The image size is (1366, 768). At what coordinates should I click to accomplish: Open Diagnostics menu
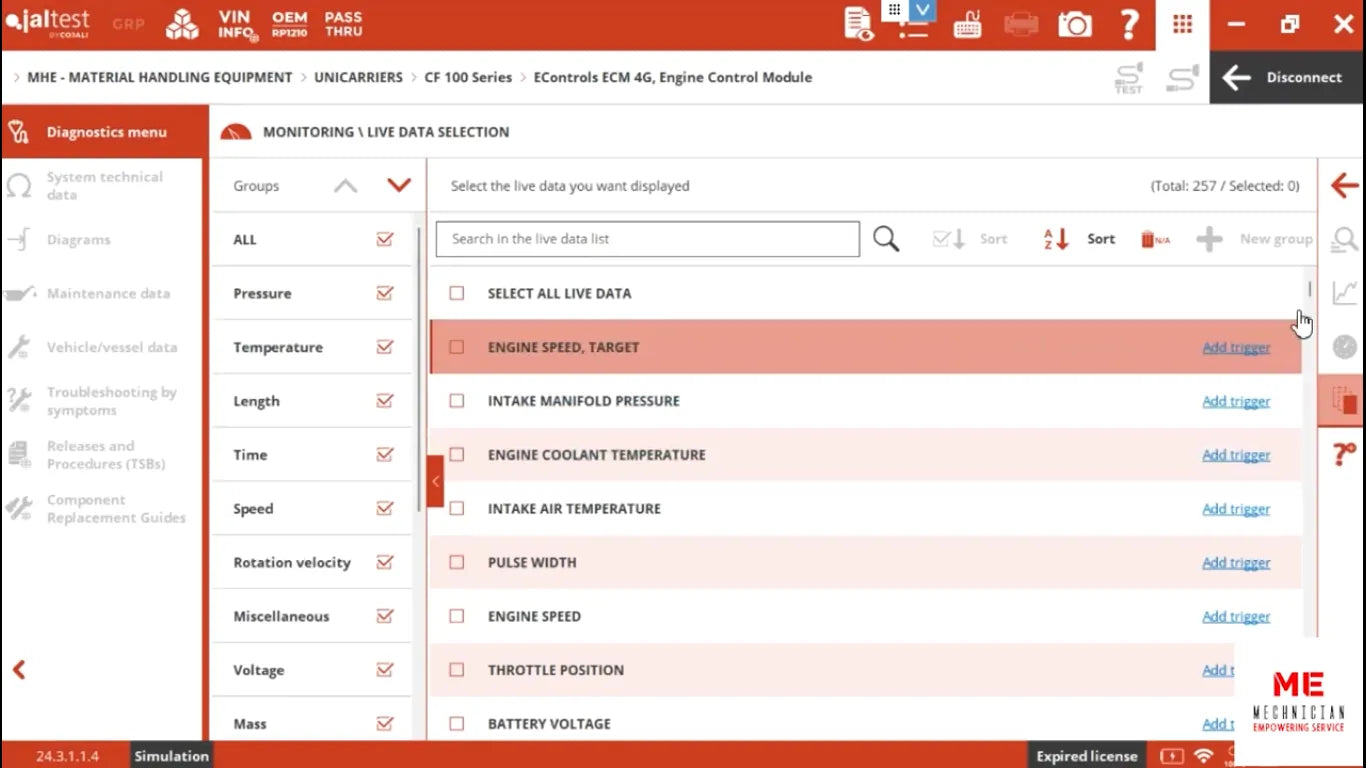[105, 132]
